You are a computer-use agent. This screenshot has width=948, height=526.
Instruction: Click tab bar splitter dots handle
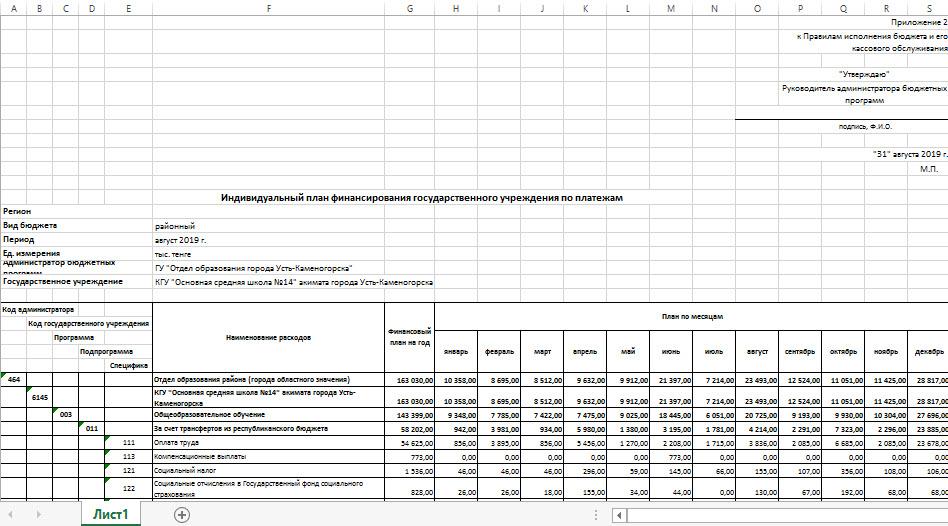(x=596, y=515)
